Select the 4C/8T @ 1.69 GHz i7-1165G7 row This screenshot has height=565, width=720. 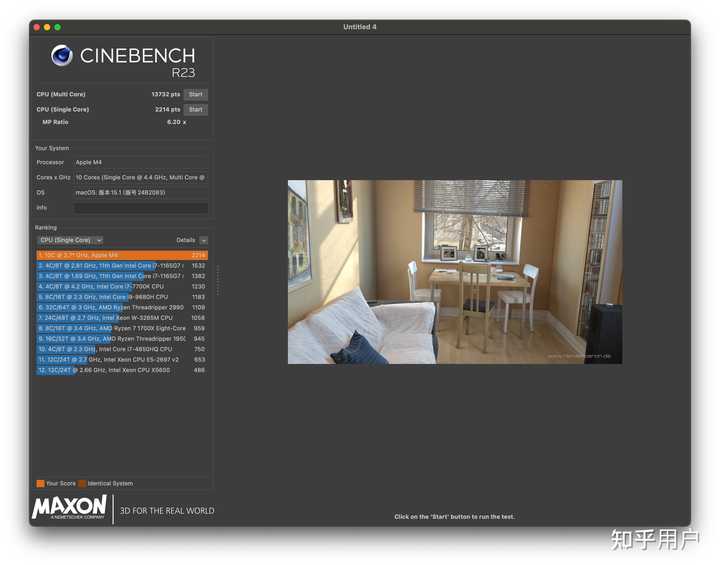(x=122, y=276)
